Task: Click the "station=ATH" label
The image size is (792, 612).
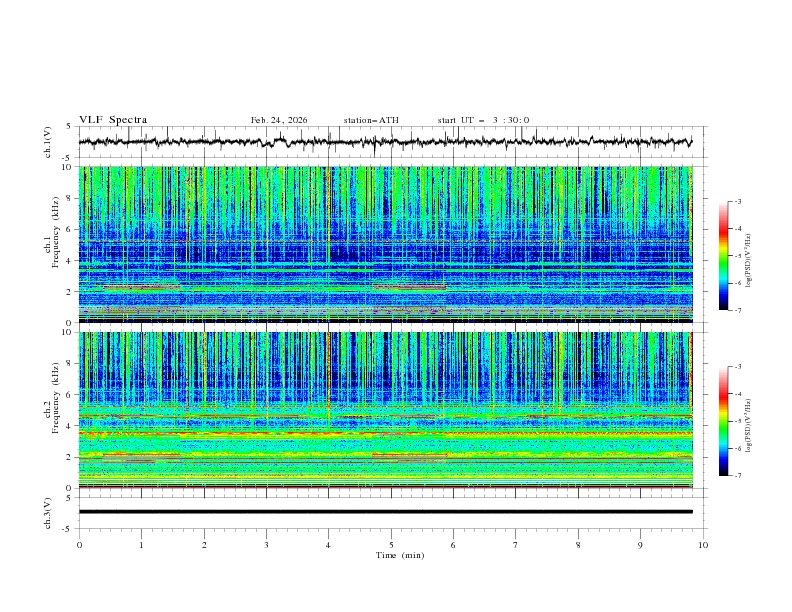Action: [x=371, y=120]
